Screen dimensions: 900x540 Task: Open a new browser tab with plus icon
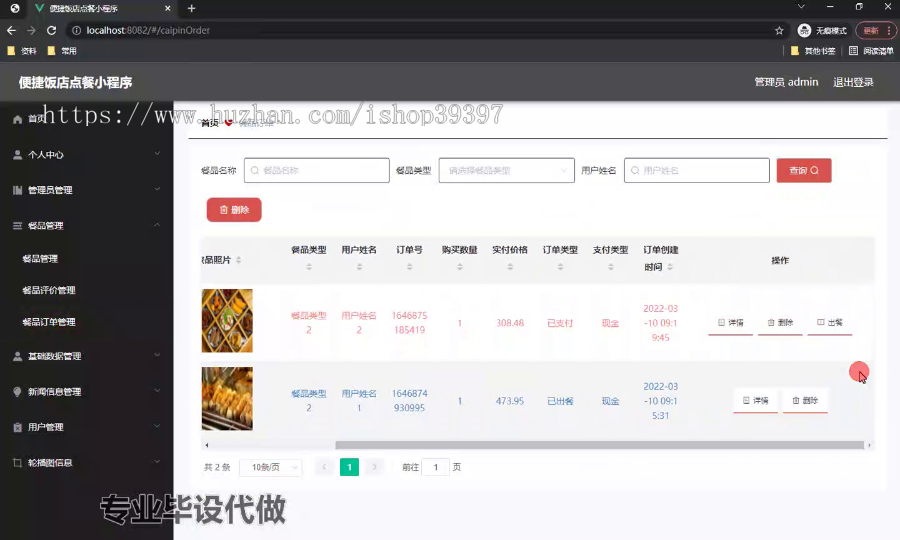[x=192, y=8]
